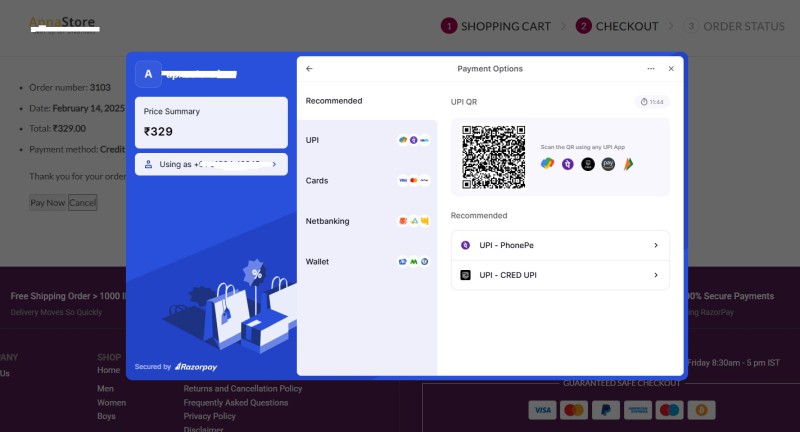Choose Netbanking payment method
800x432 pixels.
pyautogui.click(x=367, y=221)
